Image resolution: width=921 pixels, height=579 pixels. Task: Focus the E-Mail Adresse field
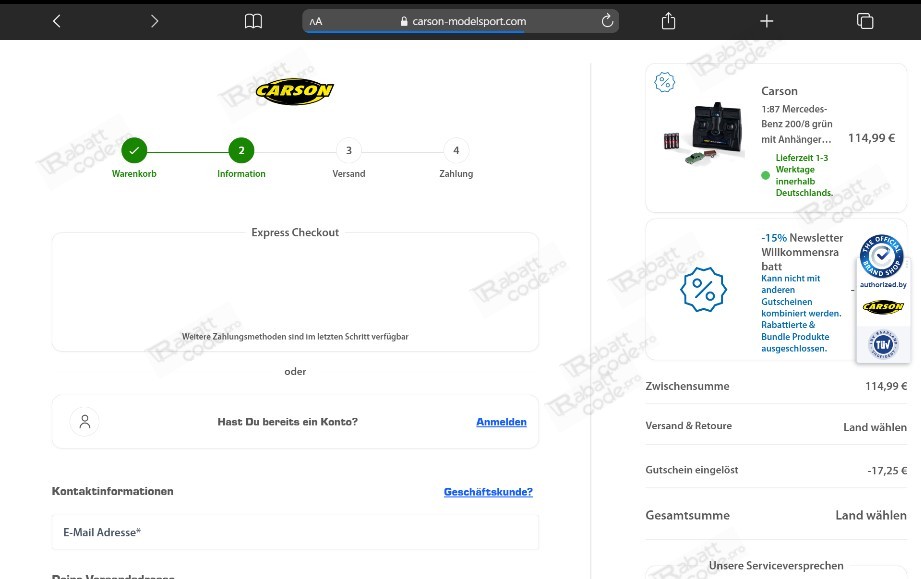coord(295,532)
